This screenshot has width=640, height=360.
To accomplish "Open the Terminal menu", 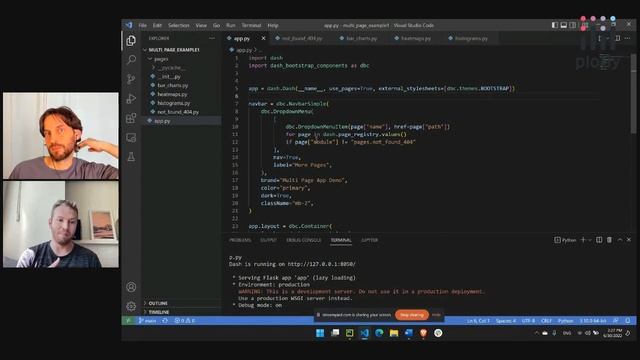I will point(251,25).
